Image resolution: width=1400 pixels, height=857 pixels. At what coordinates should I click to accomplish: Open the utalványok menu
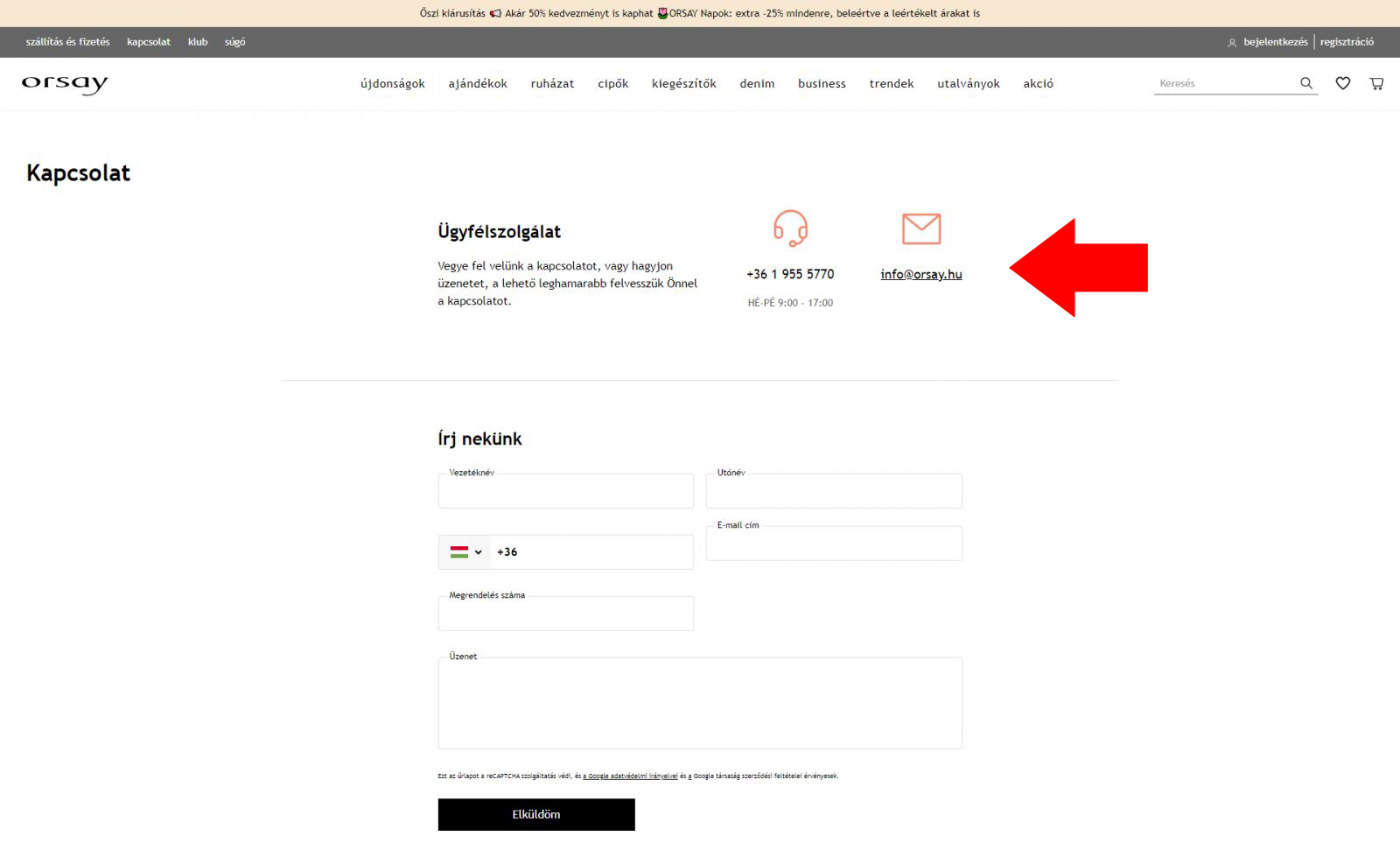(x=969, y=84)
